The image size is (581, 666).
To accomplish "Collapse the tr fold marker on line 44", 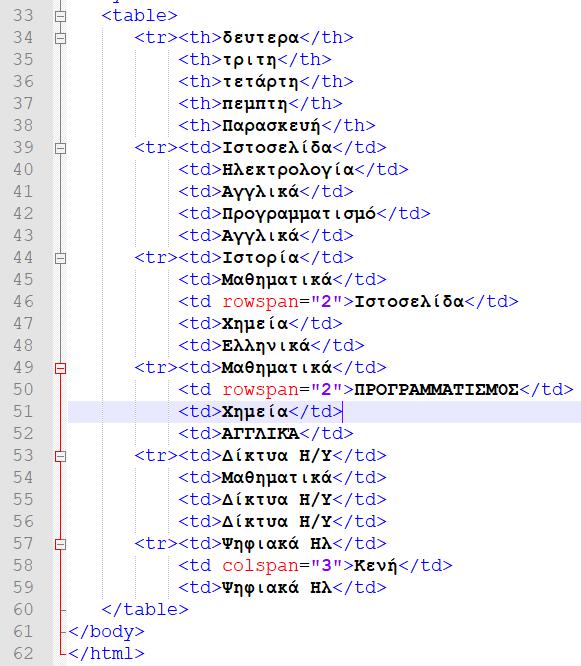I will point(61,258).
